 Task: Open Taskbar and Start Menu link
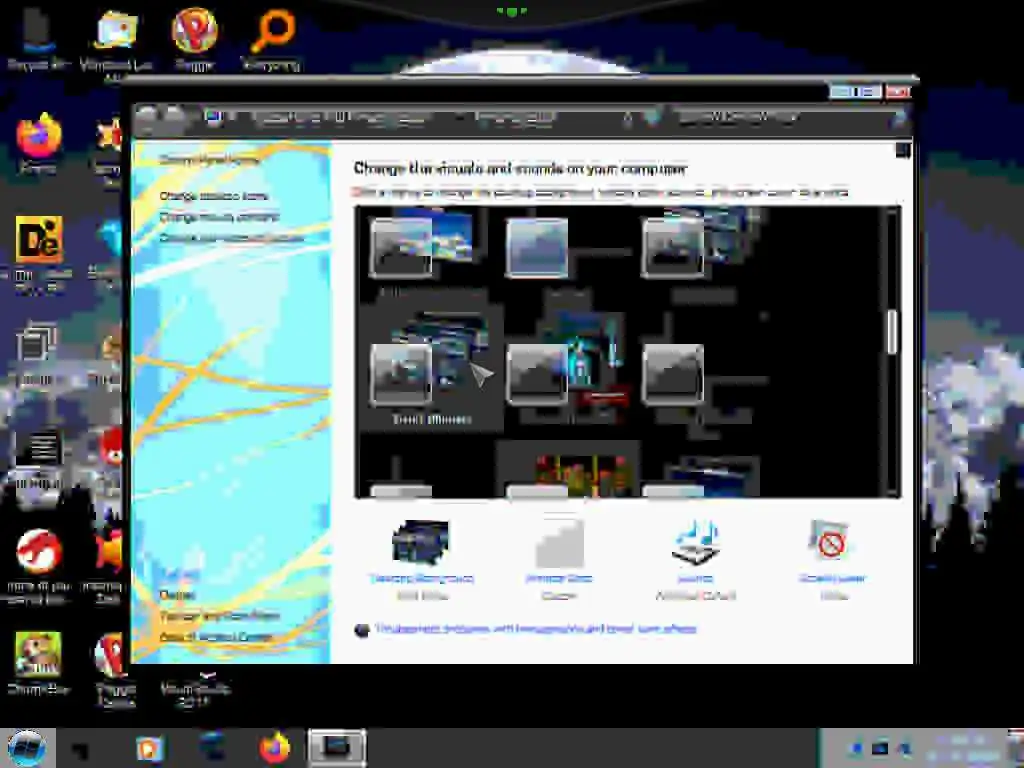(219, 616)
